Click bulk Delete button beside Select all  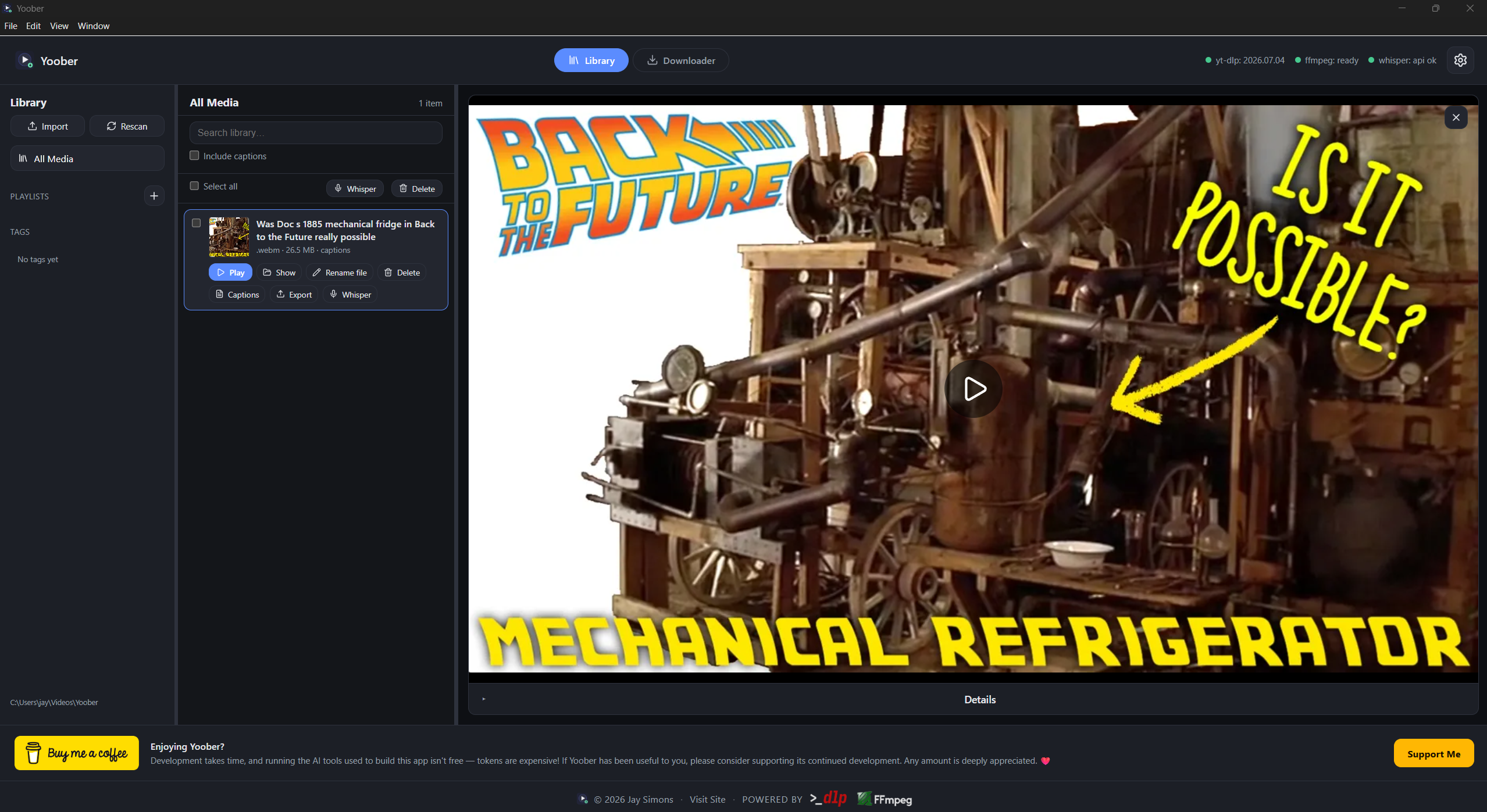pyautogui.click(x=417, y=188)
